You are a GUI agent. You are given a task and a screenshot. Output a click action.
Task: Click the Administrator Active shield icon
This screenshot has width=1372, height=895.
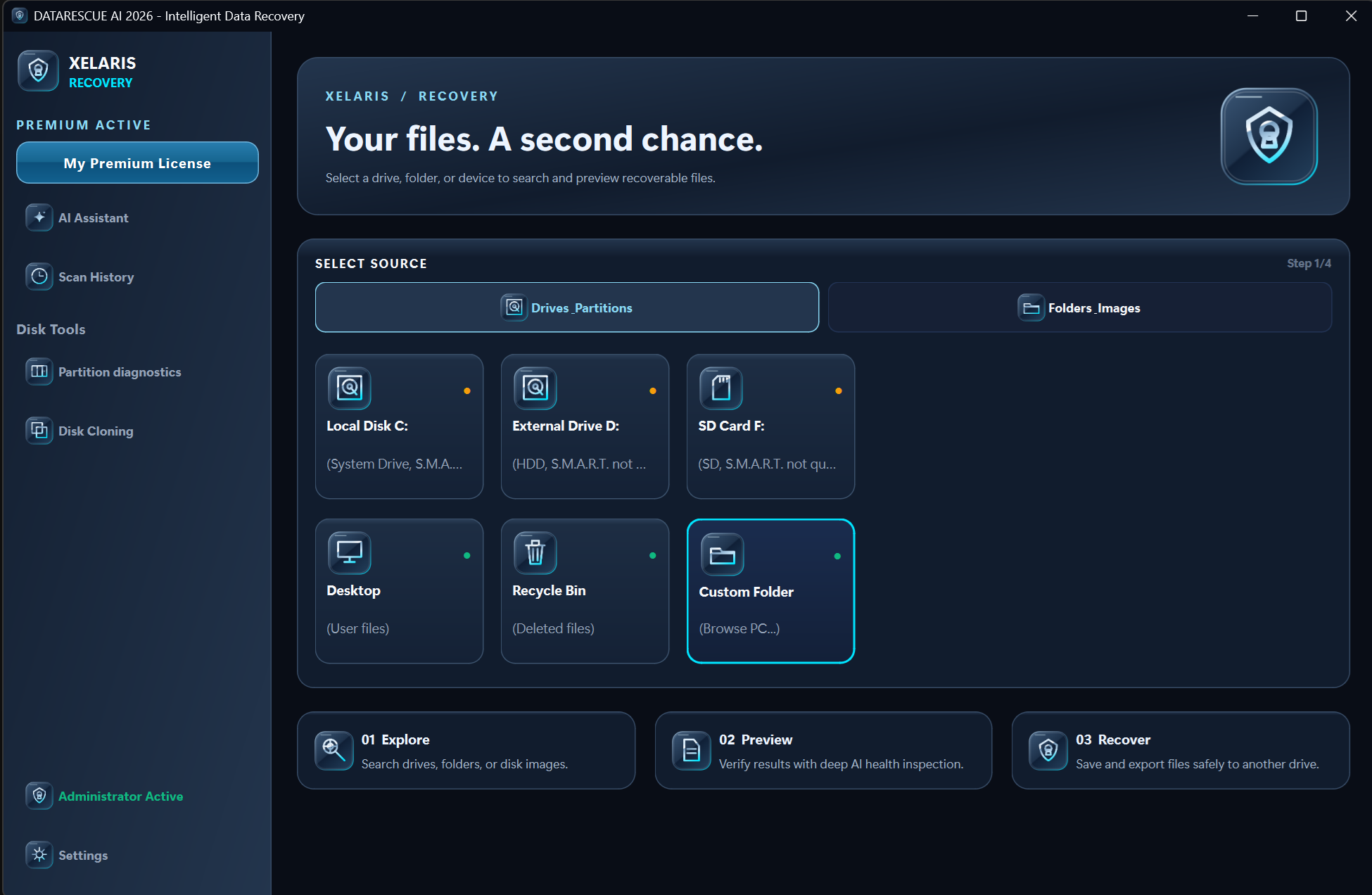click(x=39, y=796)
